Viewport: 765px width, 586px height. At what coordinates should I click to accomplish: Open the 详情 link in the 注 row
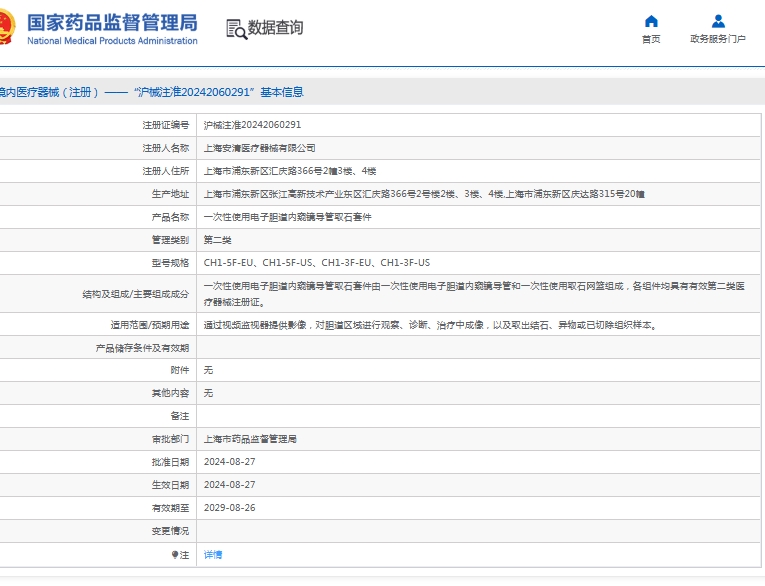tap(213, 555)
